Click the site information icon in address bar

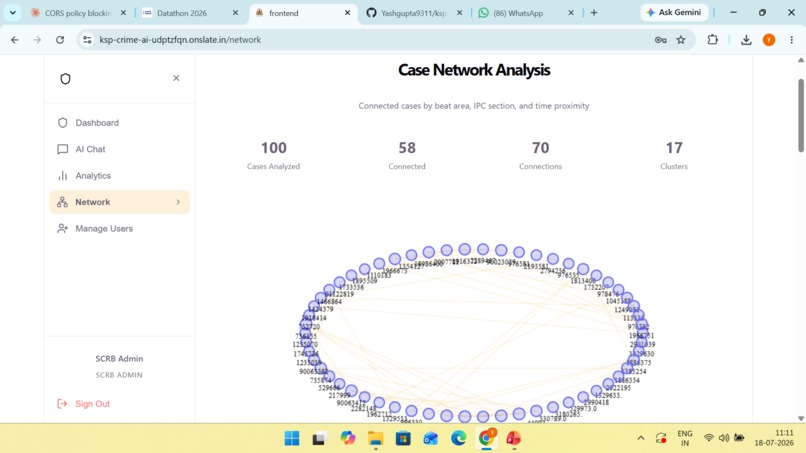pos(87,40)
